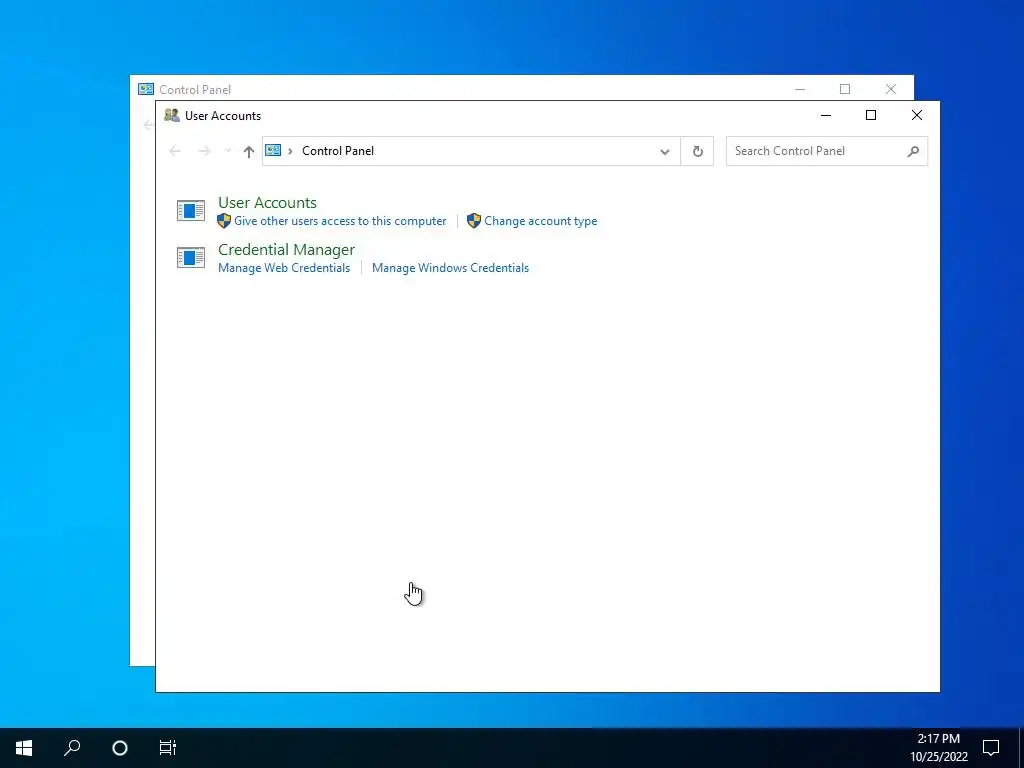Screen dimensions: 1024x768
Task: Click the Credential Manager category icon
Action: pos(191,258)
